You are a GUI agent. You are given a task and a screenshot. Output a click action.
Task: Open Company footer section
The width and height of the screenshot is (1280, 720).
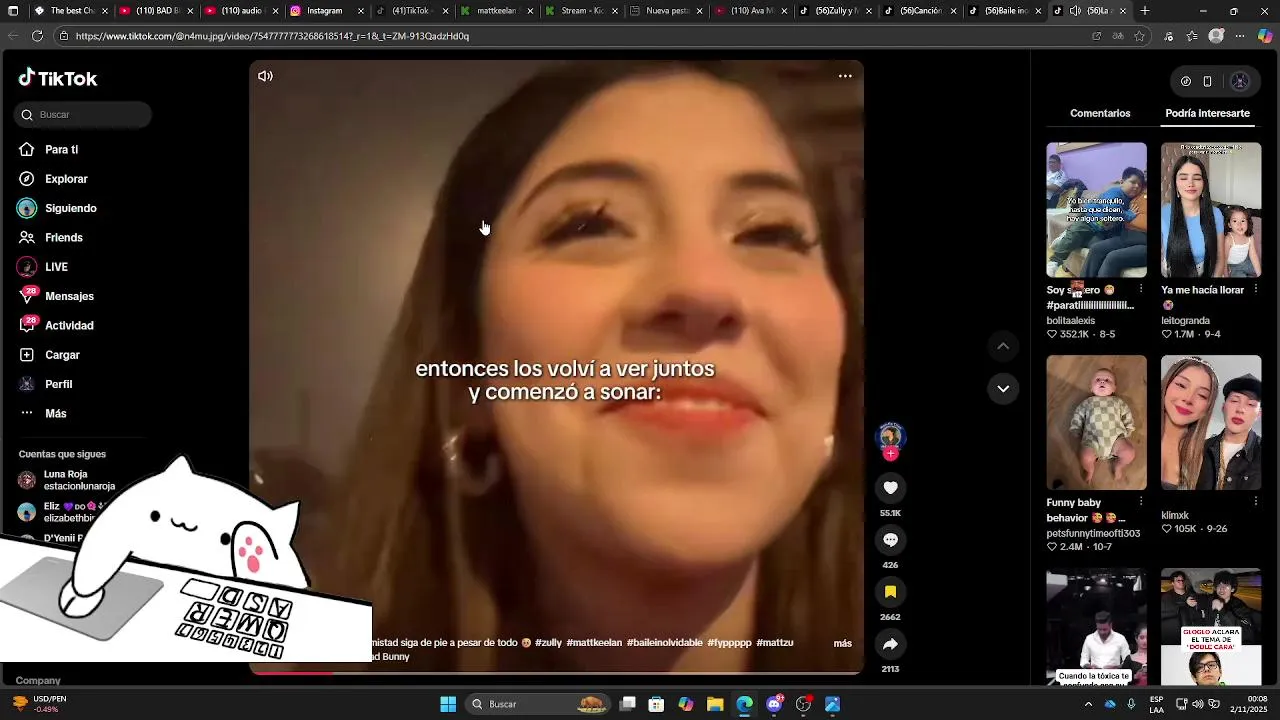pos(39,680)
